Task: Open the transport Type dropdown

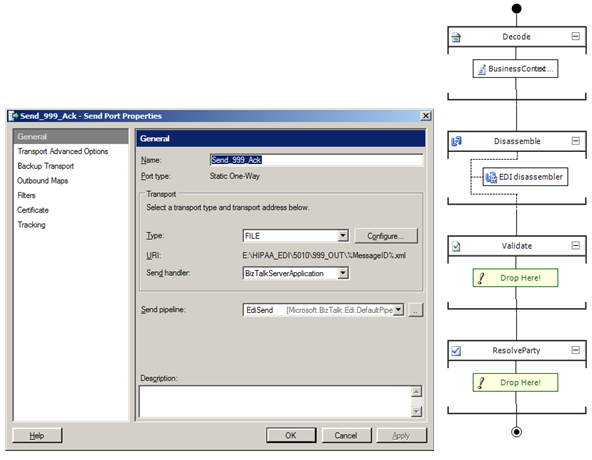Action: pos(342,236)
